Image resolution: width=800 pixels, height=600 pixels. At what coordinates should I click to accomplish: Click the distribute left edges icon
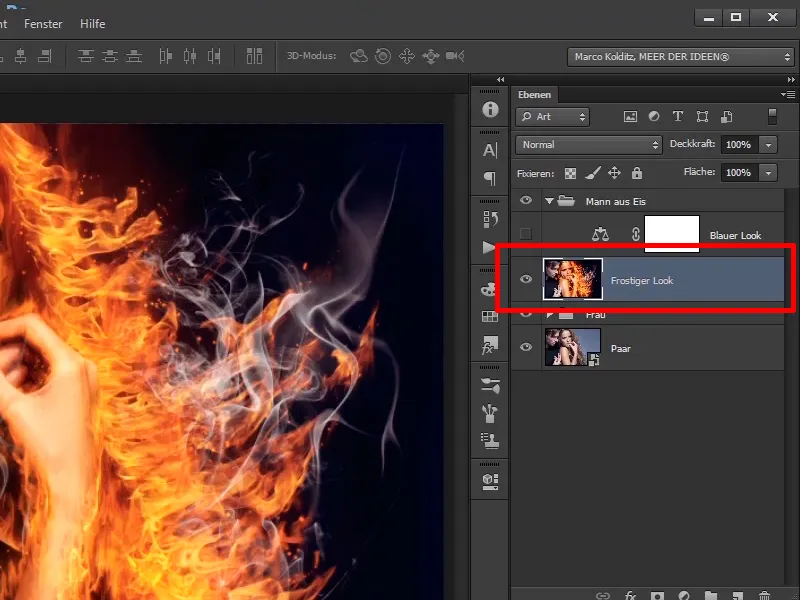click(x=165, y=56)
